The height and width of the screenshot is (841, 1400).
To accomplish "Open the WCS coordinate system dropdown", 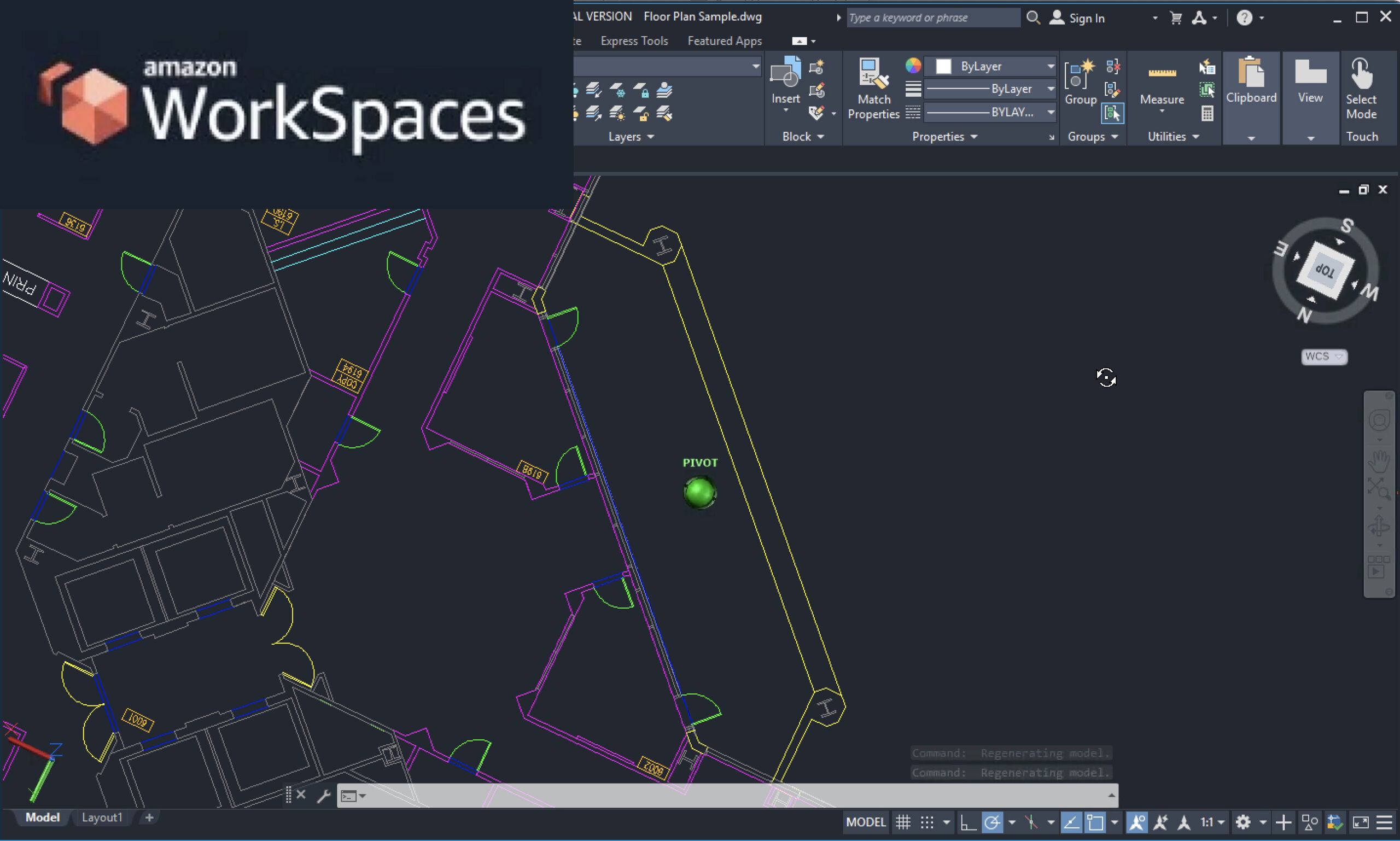I will coord(1323,357).
